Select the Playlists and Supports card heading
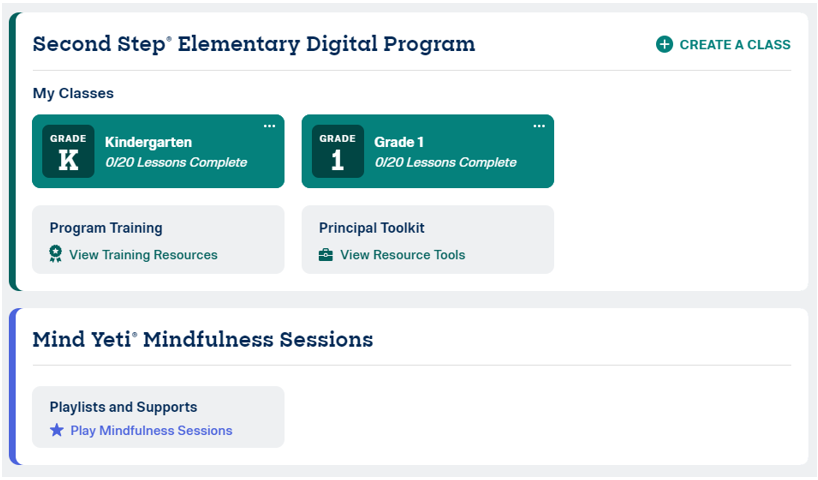818x480 pixels. (x=123, y=407)
